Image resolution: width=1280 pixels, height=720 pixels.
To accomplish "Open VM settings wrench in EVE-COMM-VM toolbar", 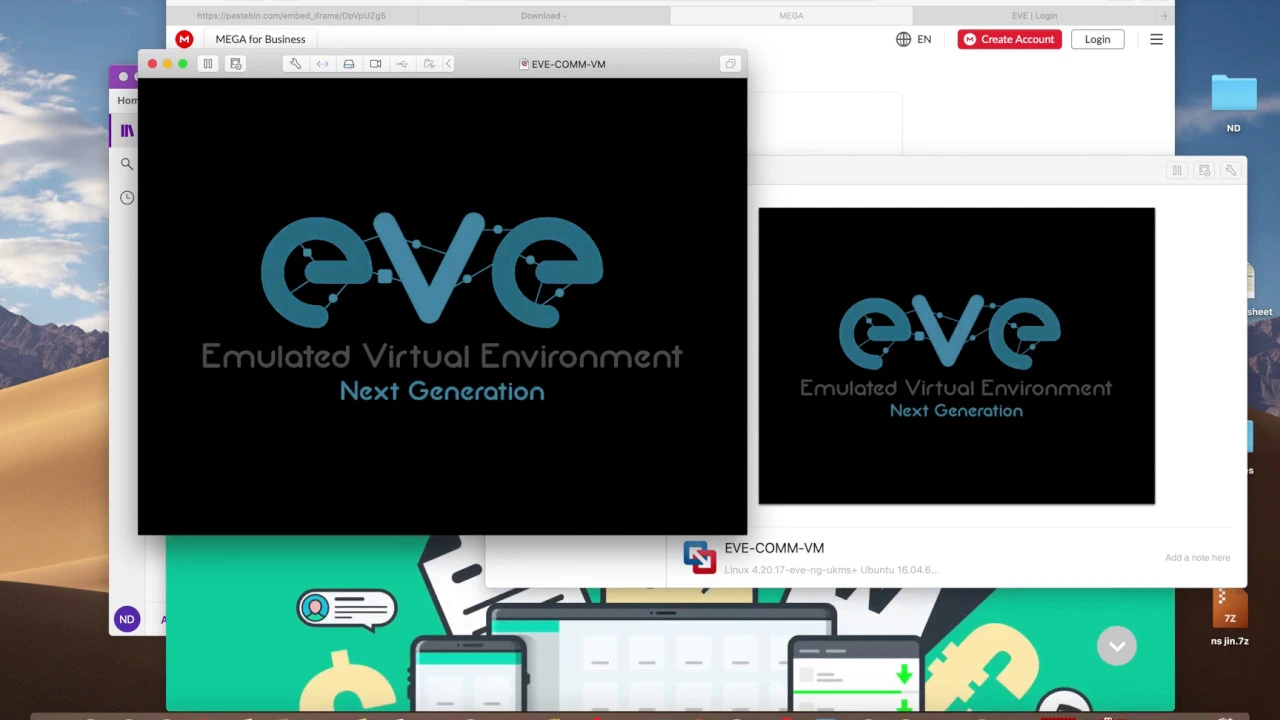I will pos(295,64).
